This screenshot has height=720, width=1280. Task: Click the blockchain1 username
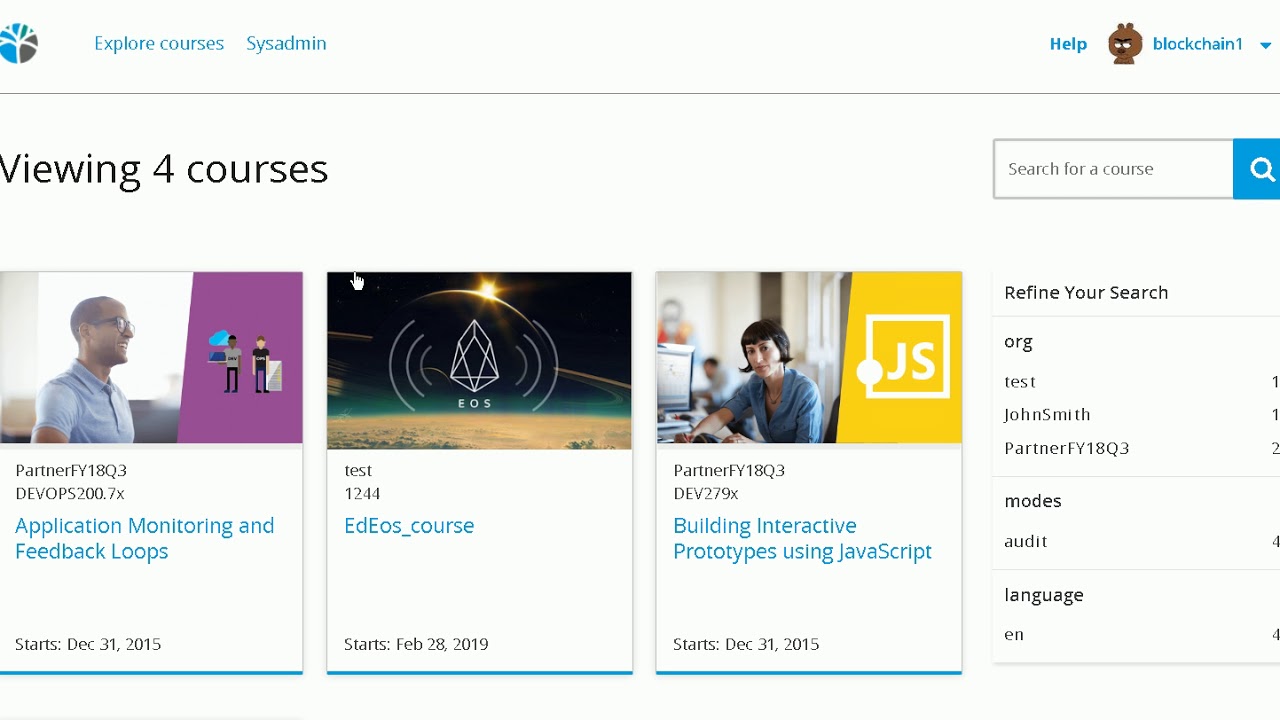[x=1197, y=44]
